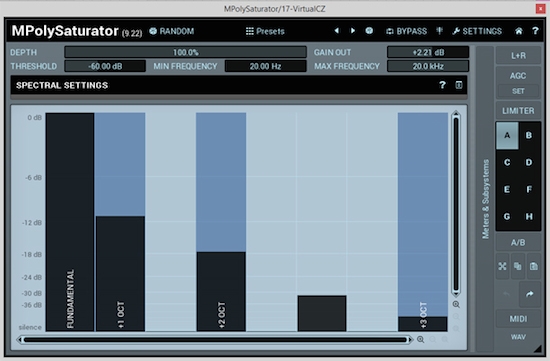Toggle AGC automatic gain compensation
Viewport: 550px width, 361px height.
coord(518,76)
